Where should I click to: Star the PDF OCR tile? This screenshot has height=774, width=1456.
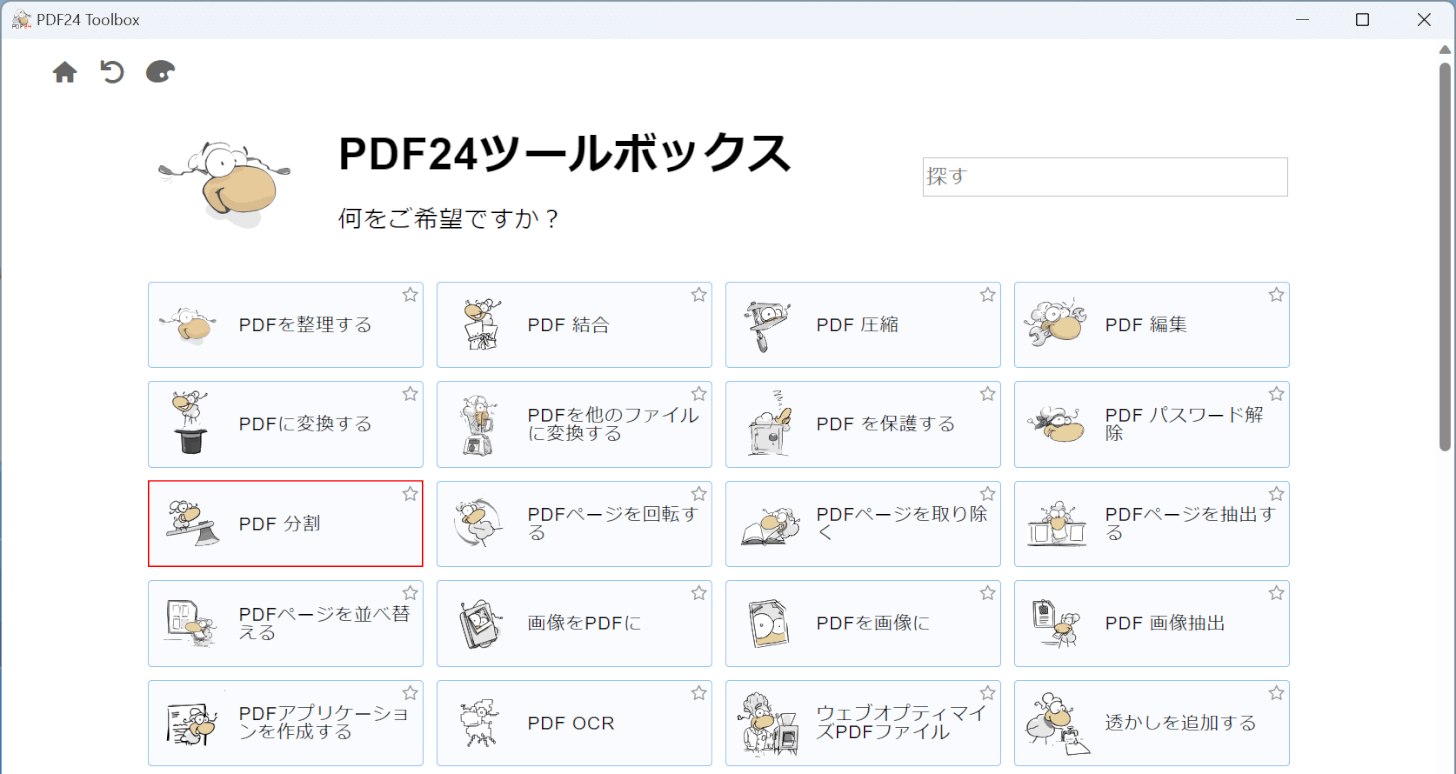pyautogui.click(x=699, y=693)
